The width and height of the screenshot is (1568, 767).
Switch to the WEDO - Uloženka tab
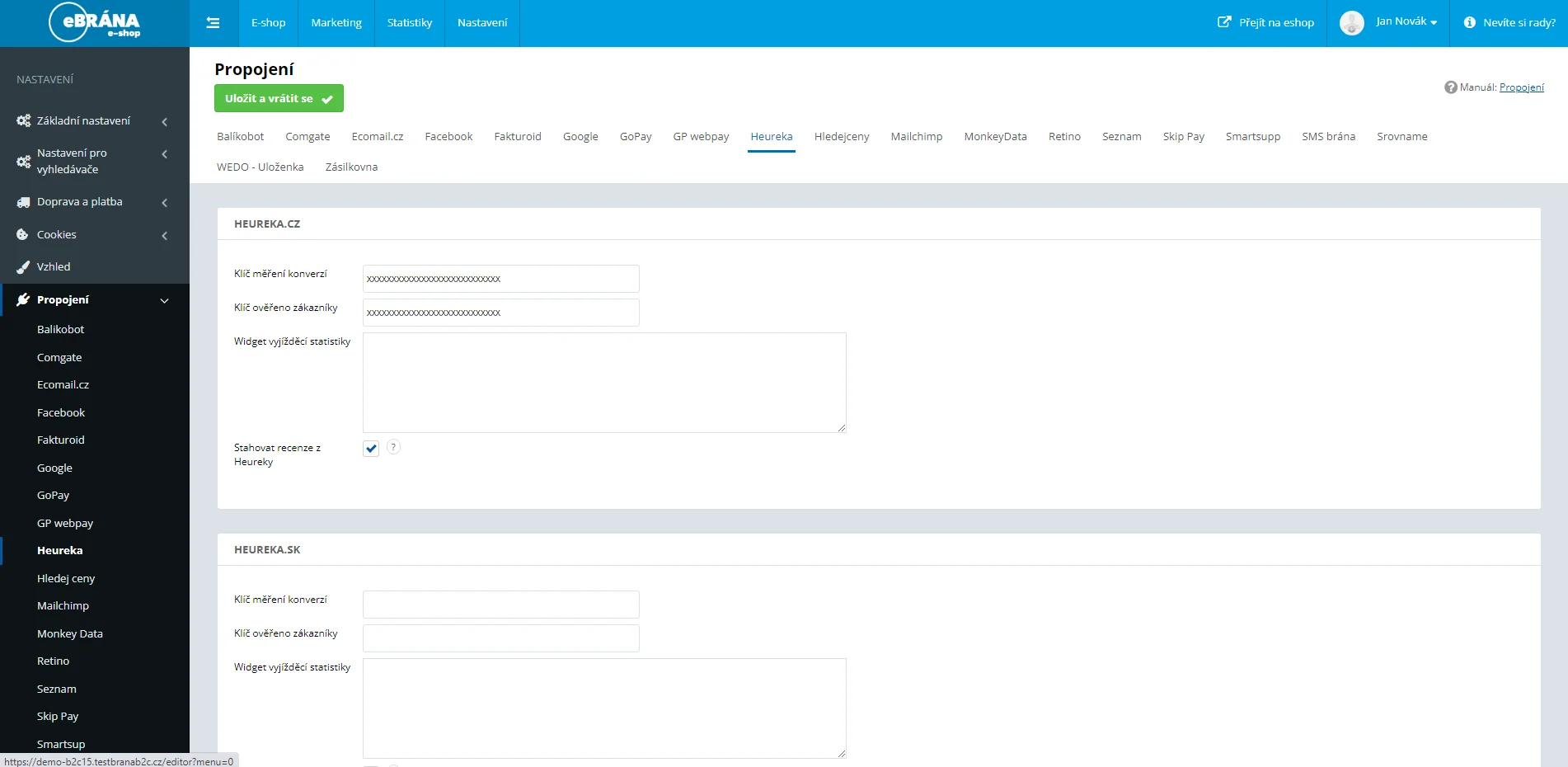point(260,167)
